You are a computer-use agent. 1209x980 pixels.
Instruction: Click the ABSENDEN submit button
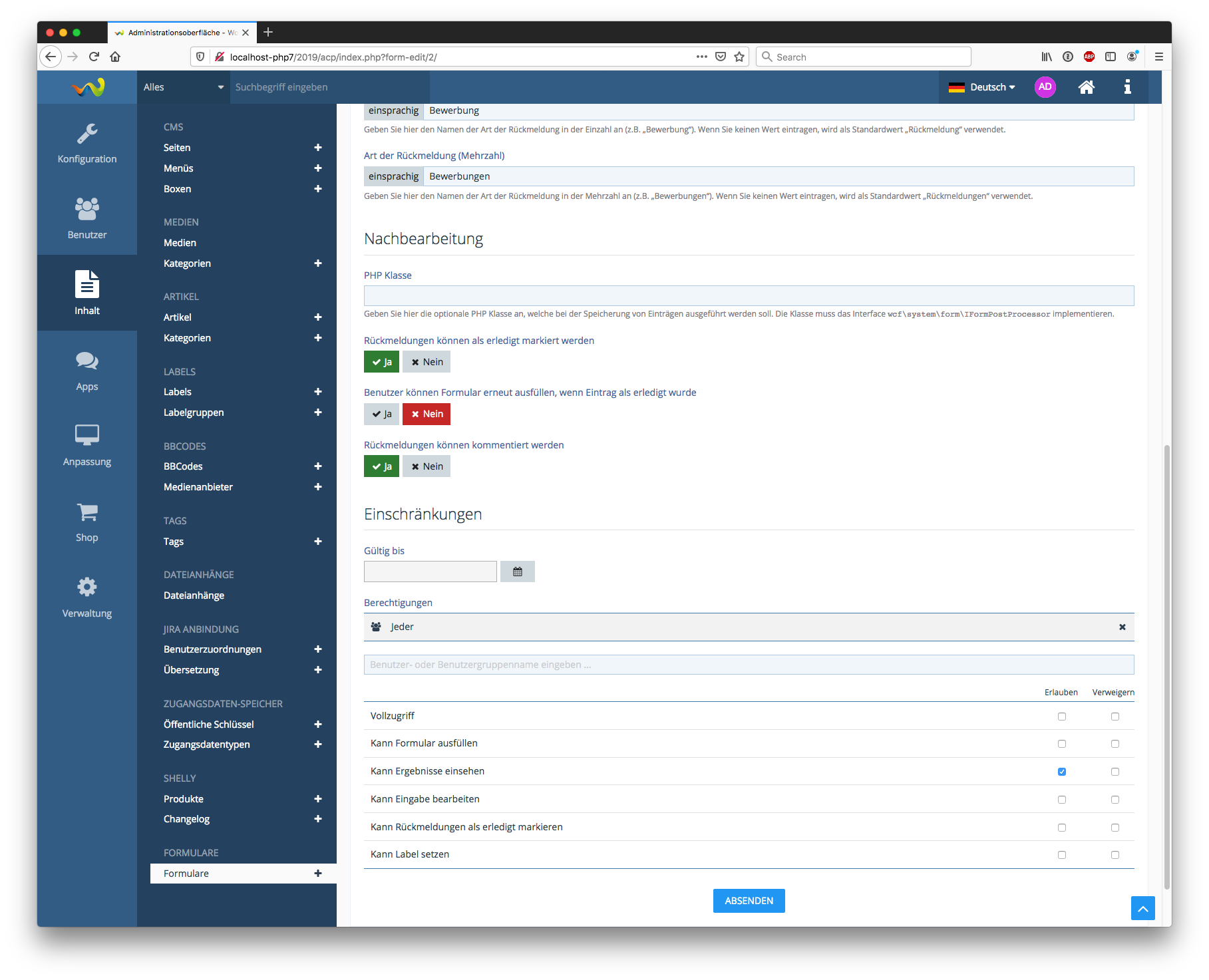coord(749,901)
